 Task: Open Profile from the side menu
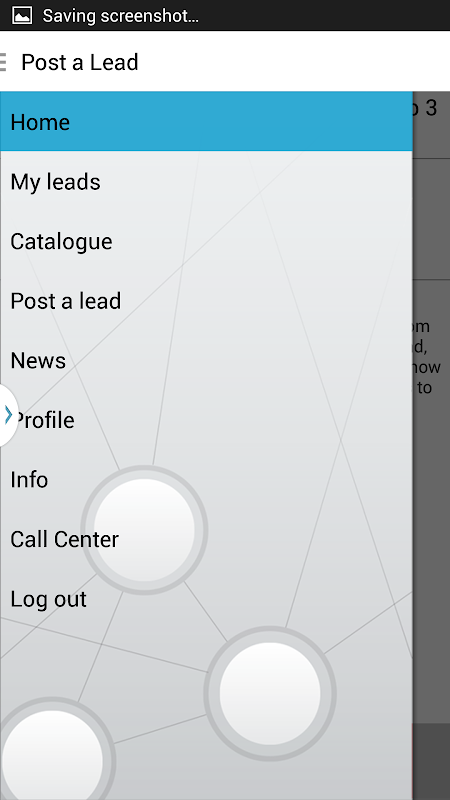point(206,420)
